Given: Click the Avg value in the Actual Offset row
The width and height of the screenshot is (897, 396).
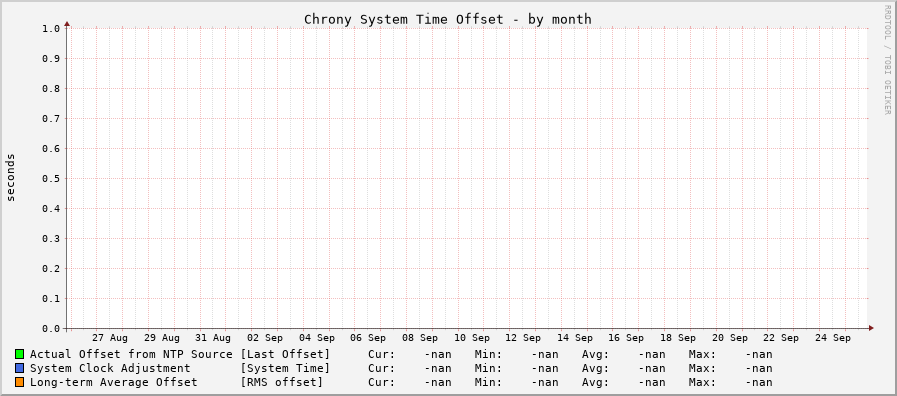Looking at the screenshot, I should point(652,354).
